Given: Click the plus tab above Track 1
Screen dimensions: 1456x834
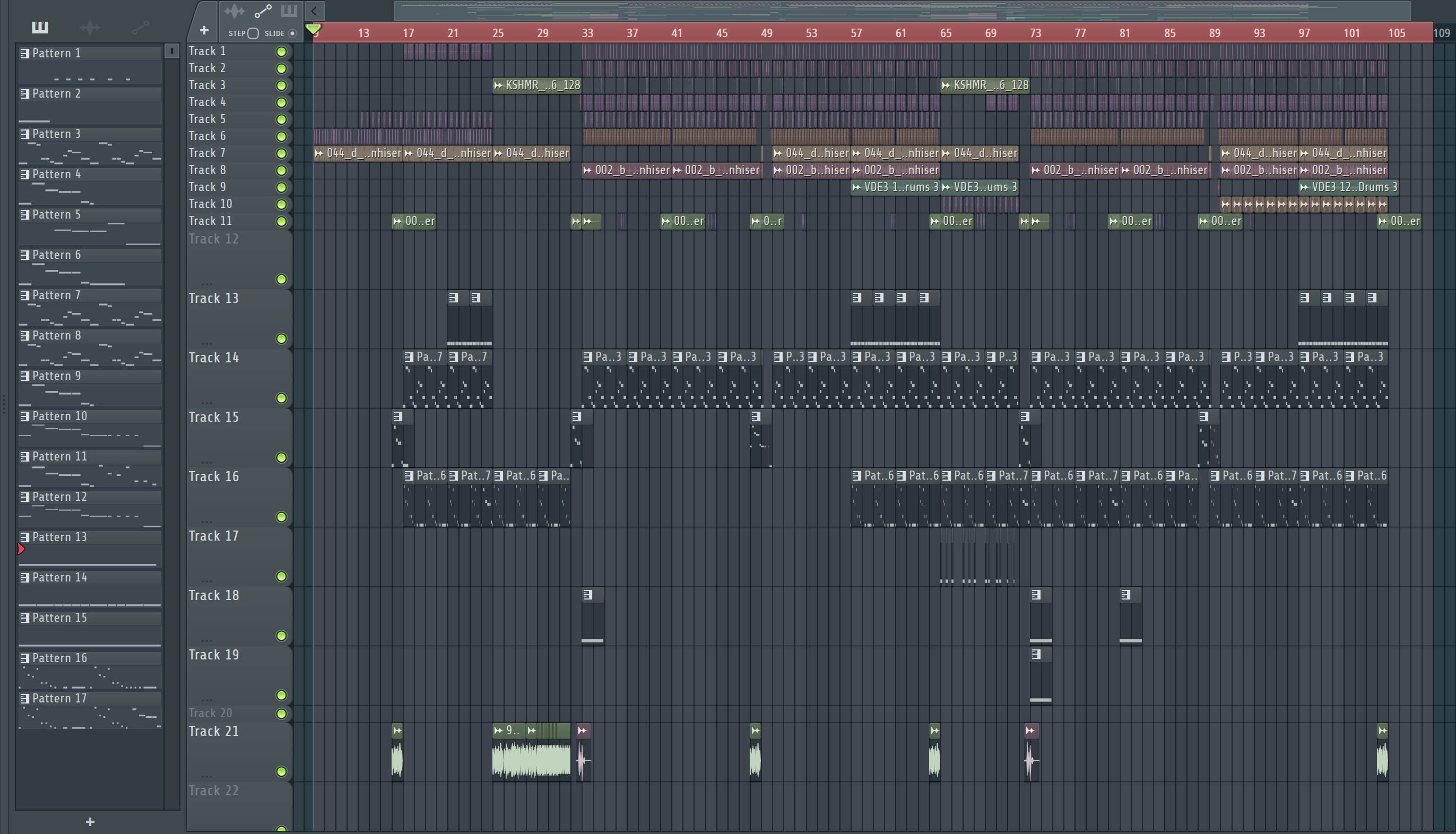Looking at the screenshot, I should click(204, 30).
